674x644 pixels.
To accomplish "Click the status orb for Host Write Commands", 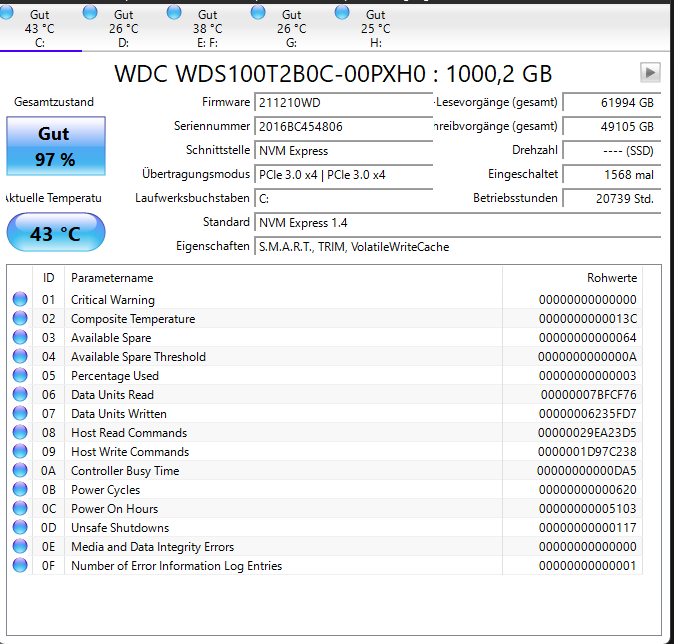I will [x=20, y=451].
